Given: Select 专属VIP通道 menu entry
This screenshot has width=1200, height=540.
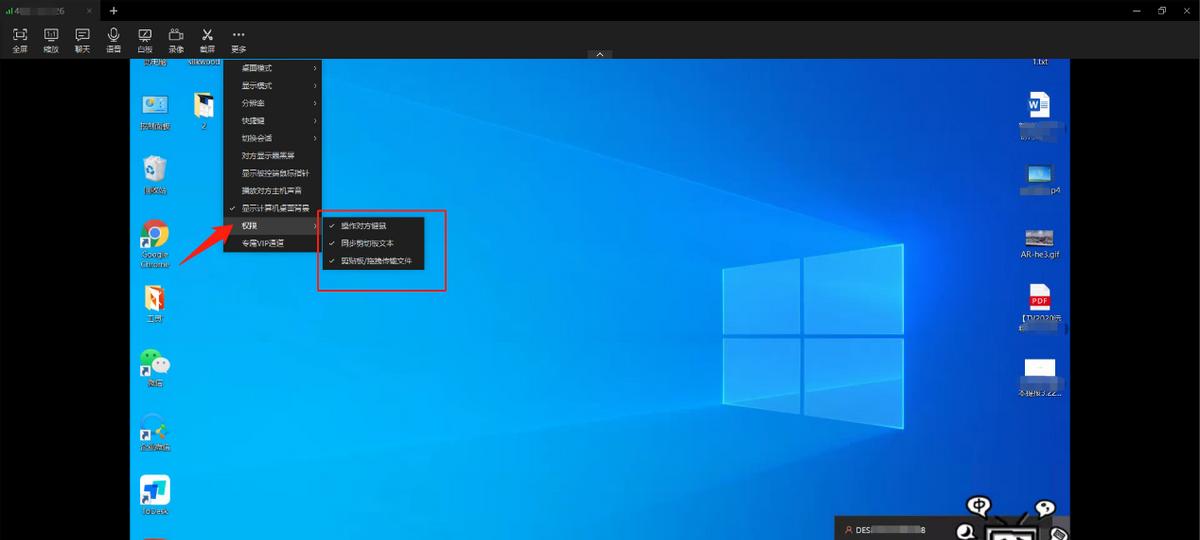Looking at the screenshot, I should click(x=272, y=243).
